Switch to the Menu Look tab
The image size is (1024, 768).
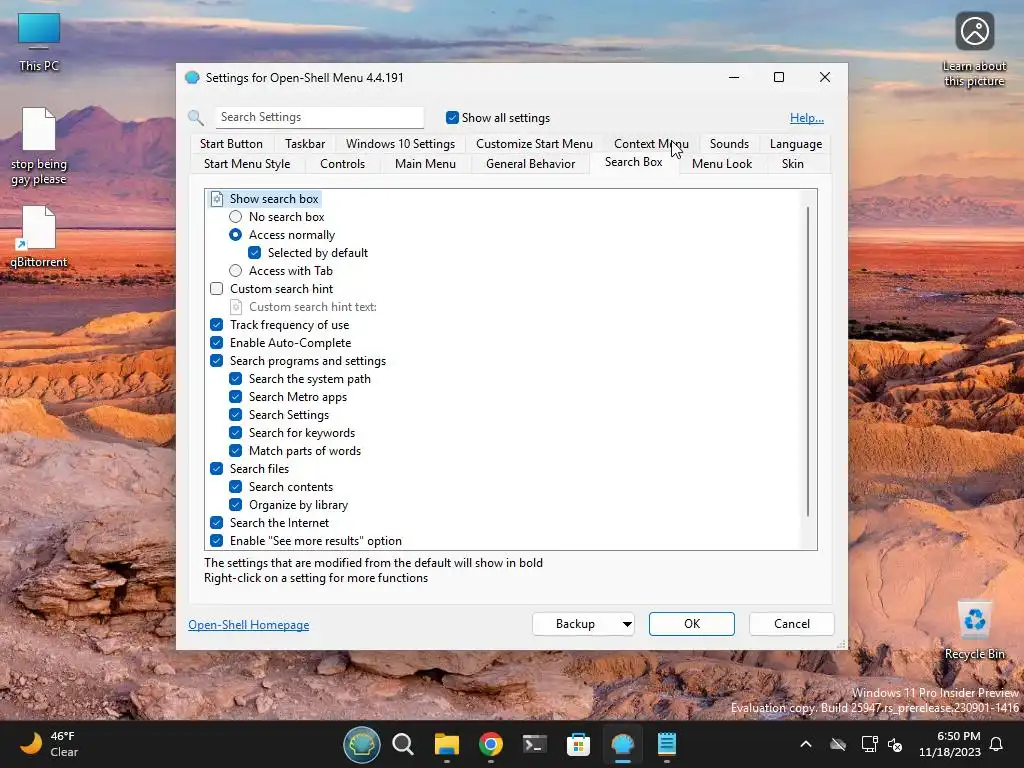[x=722, y=164]
